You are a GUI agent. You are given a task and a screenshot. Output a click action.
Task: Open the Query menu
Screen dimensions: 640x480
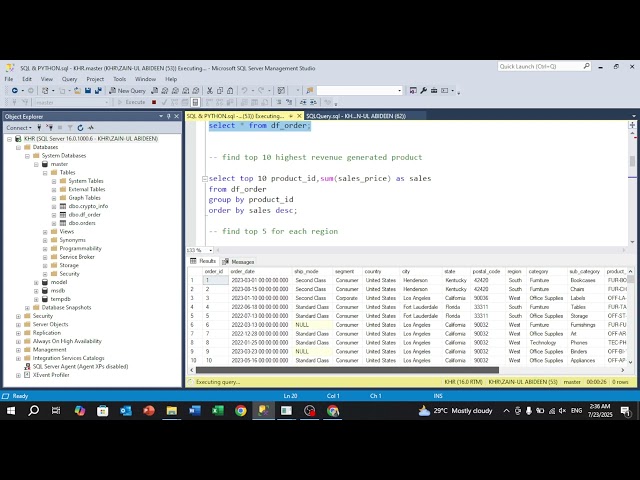(x=69, y=79)
